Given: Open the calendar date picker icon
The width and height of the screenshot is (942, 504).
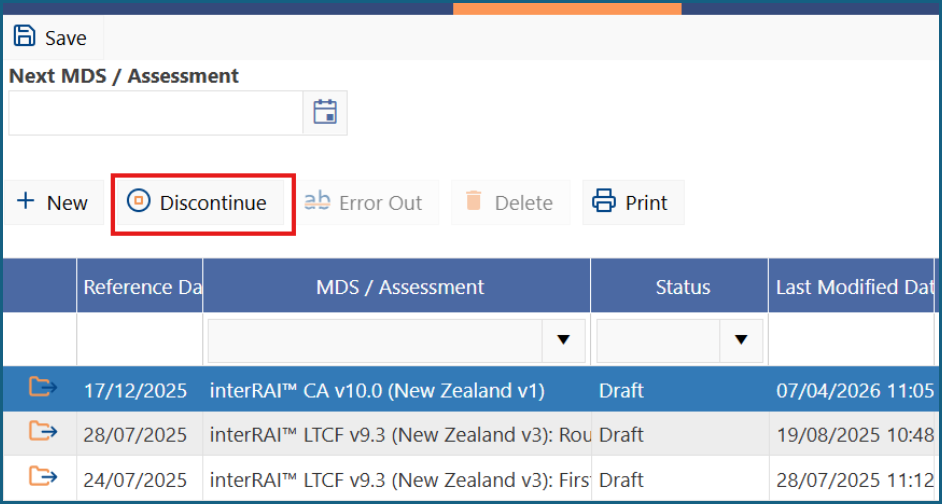Looking at the screenshot, I should pyautogui.click(x=325, y=112).
